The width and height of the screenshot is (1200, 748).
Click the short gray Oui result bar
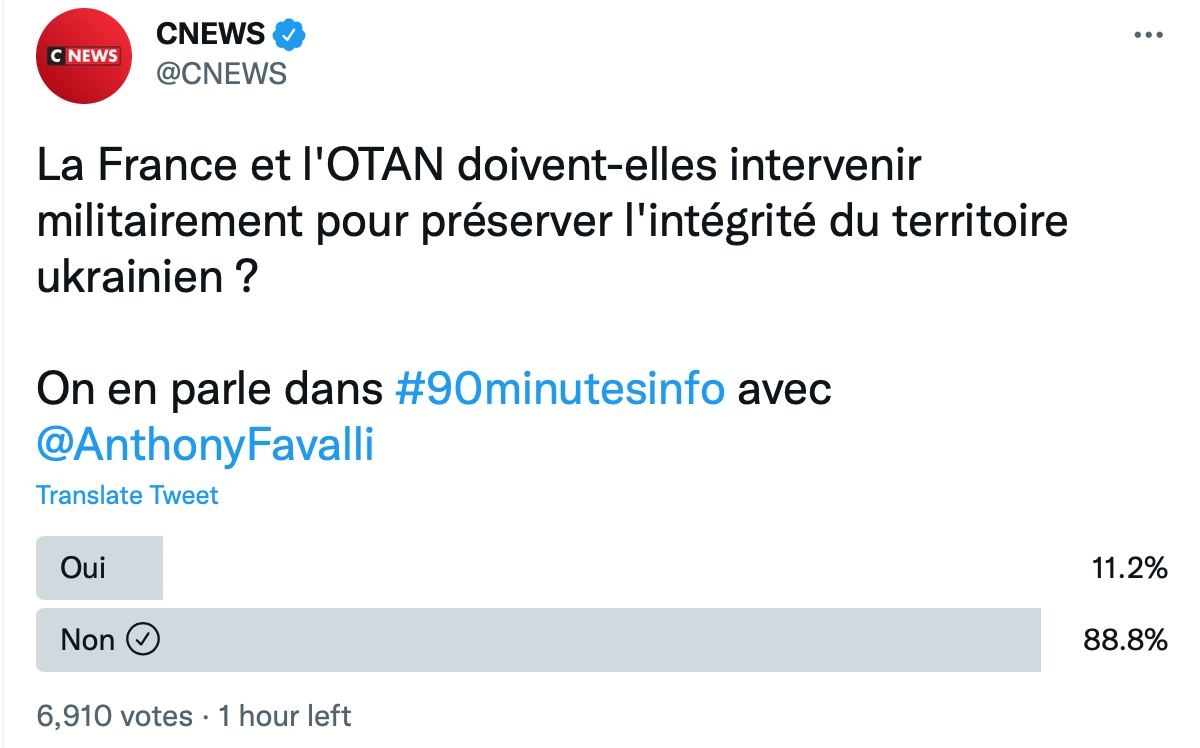coord(100,568)
